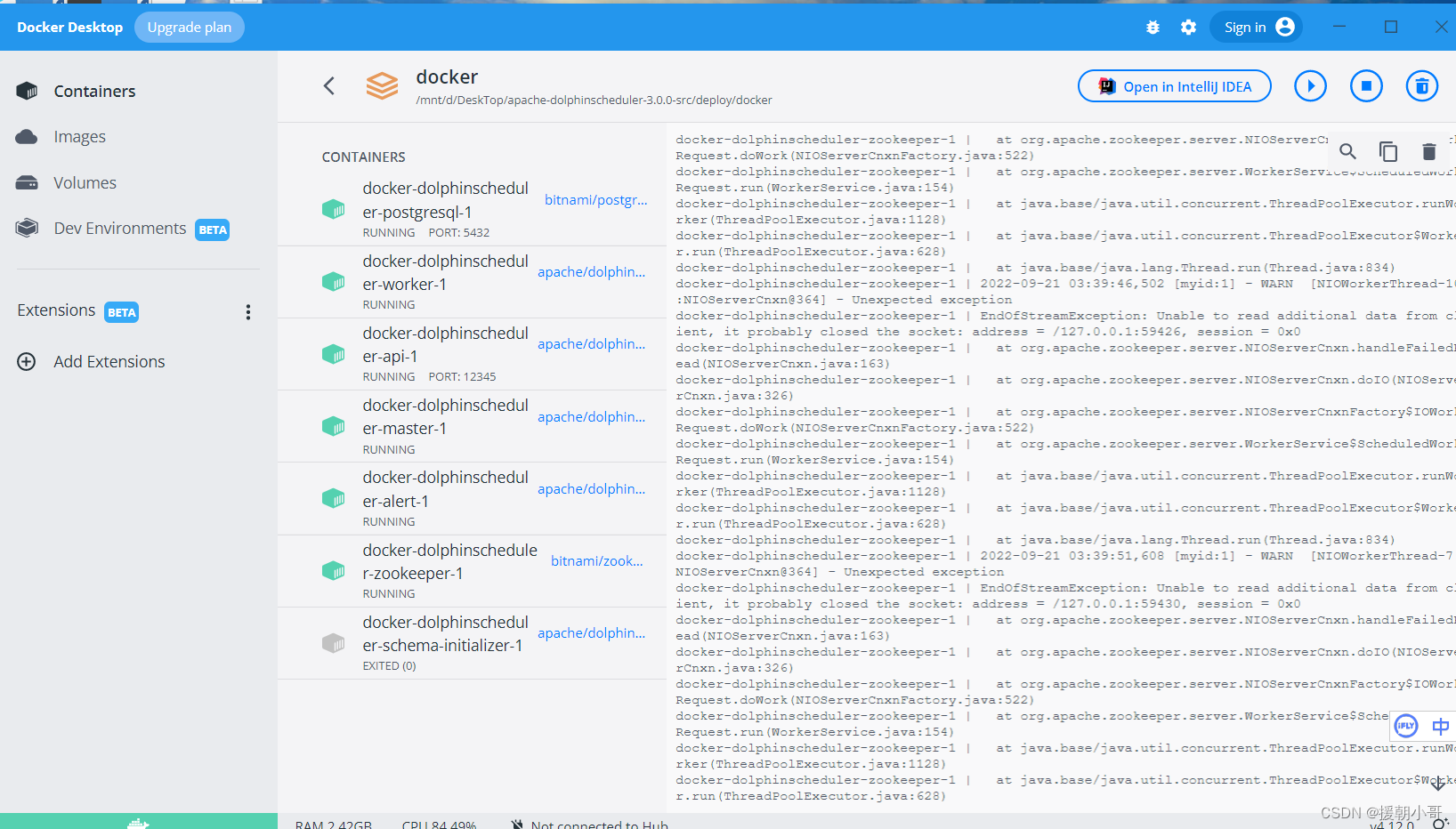1456x829 pixels.
Task: Open the bitnami/zook... image link
Action: (597, 561)
